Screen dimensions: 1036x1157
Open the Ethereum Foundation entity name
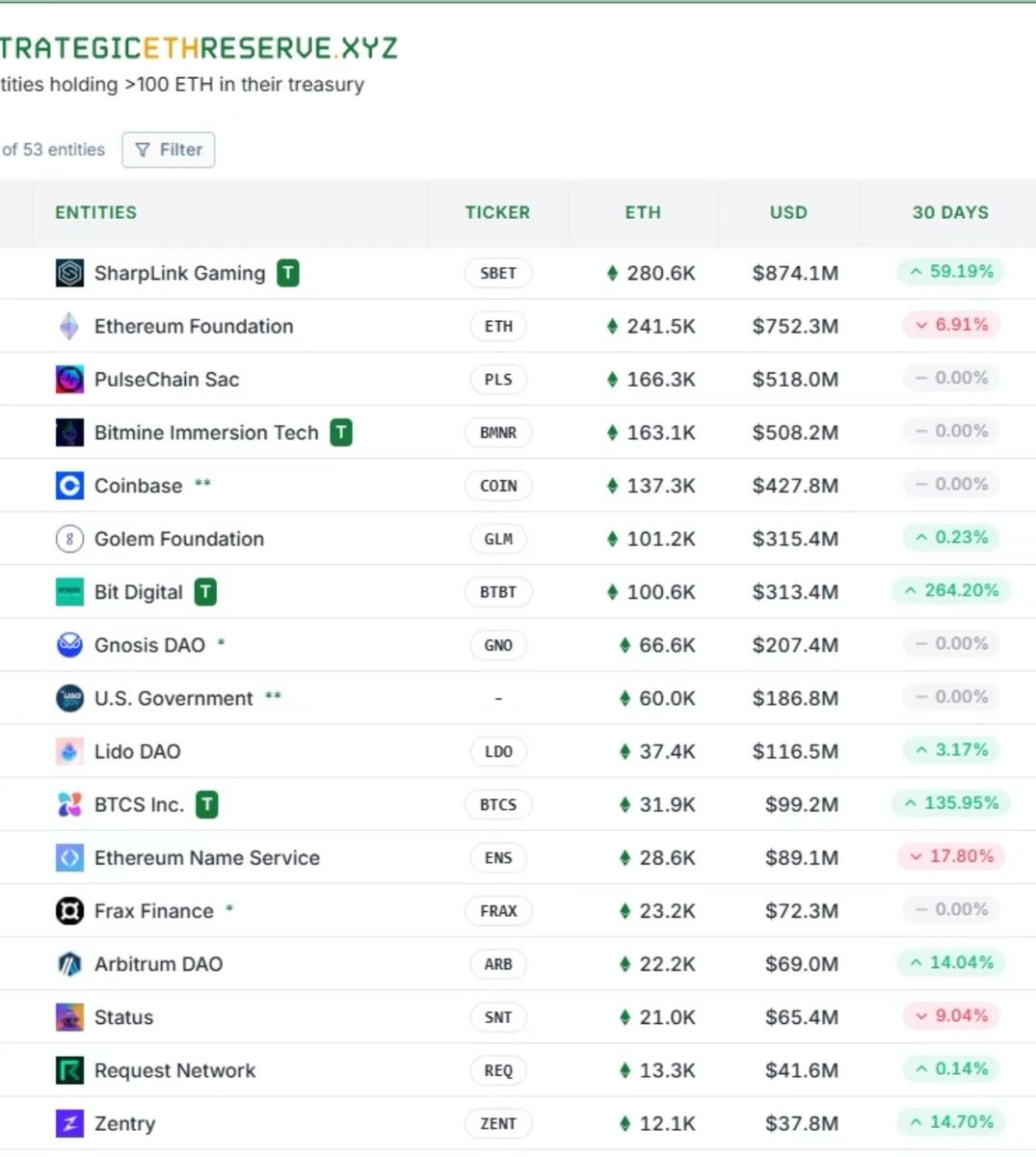pos(194,327)
